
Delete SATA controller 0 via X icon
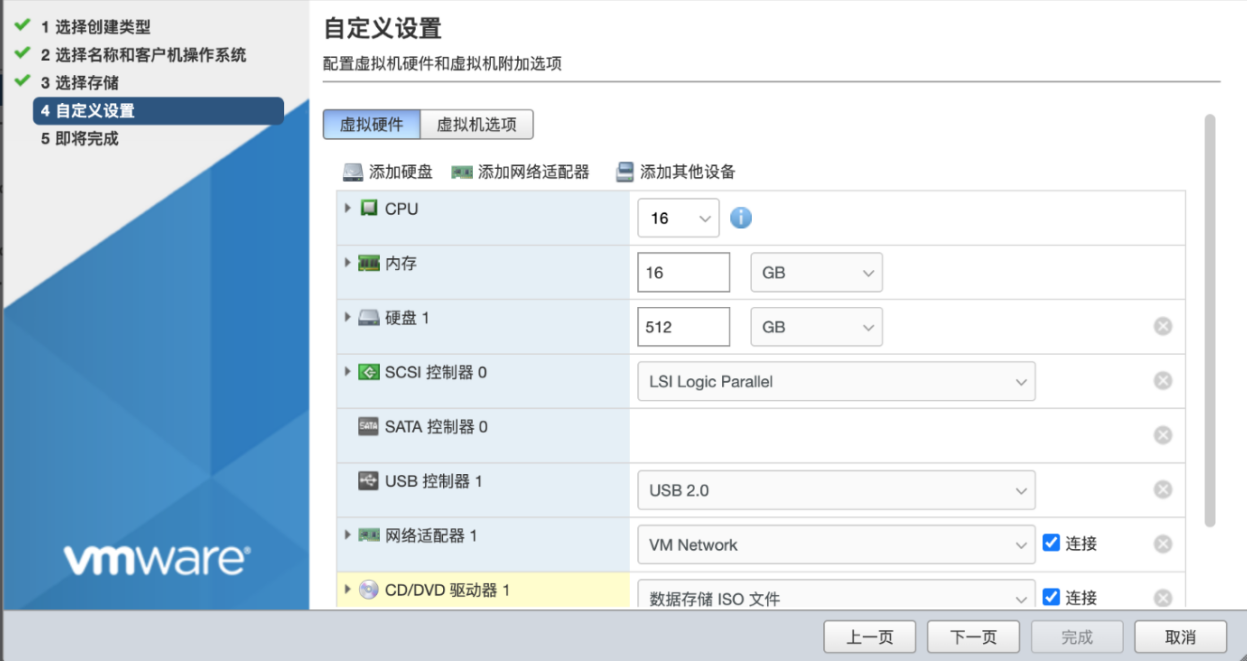[x=1163, y=435]
